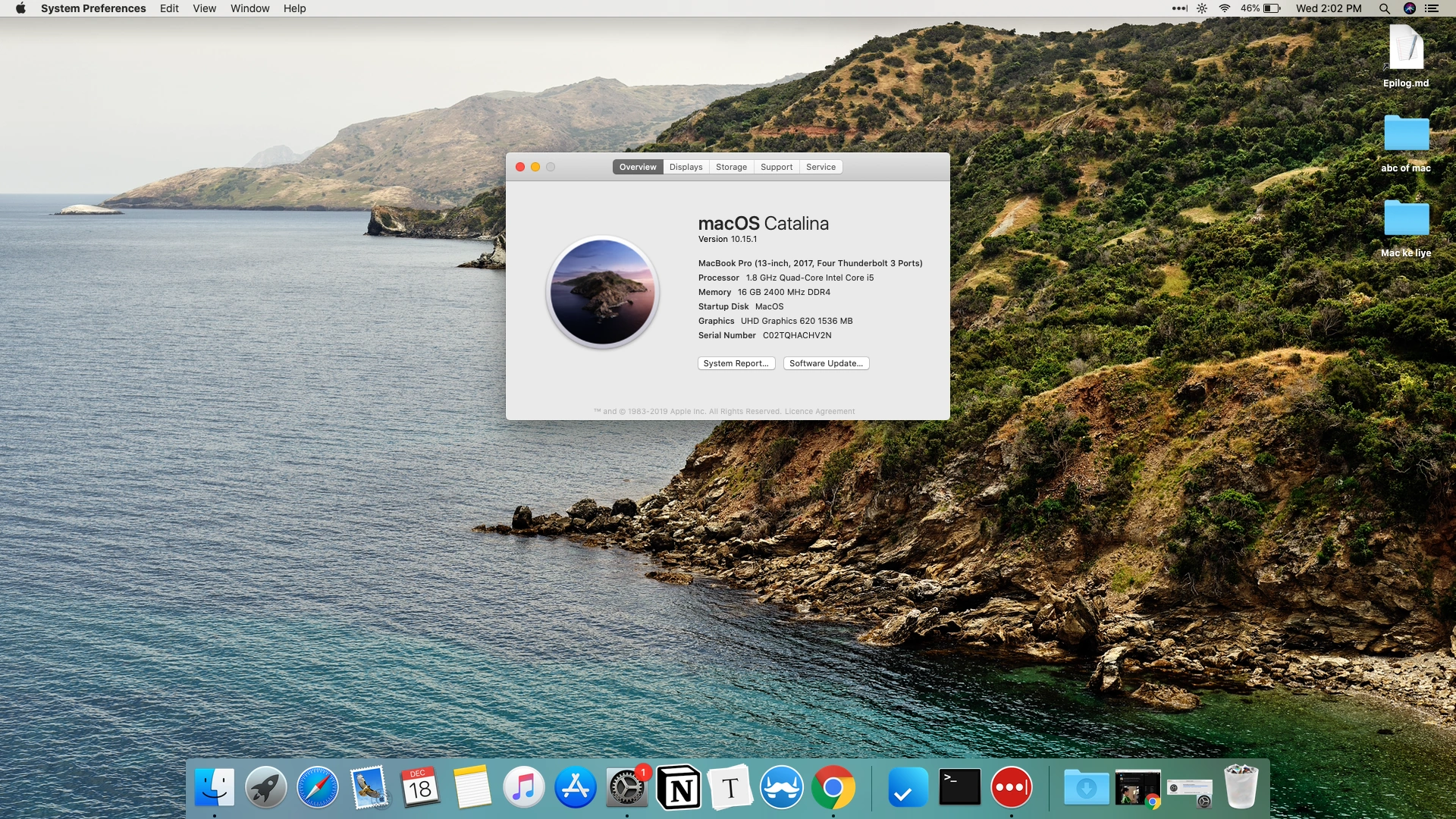Viewport: 1456px width, 819px height.
Task: Open Finder from the Dock
Action: coord(215,788)
